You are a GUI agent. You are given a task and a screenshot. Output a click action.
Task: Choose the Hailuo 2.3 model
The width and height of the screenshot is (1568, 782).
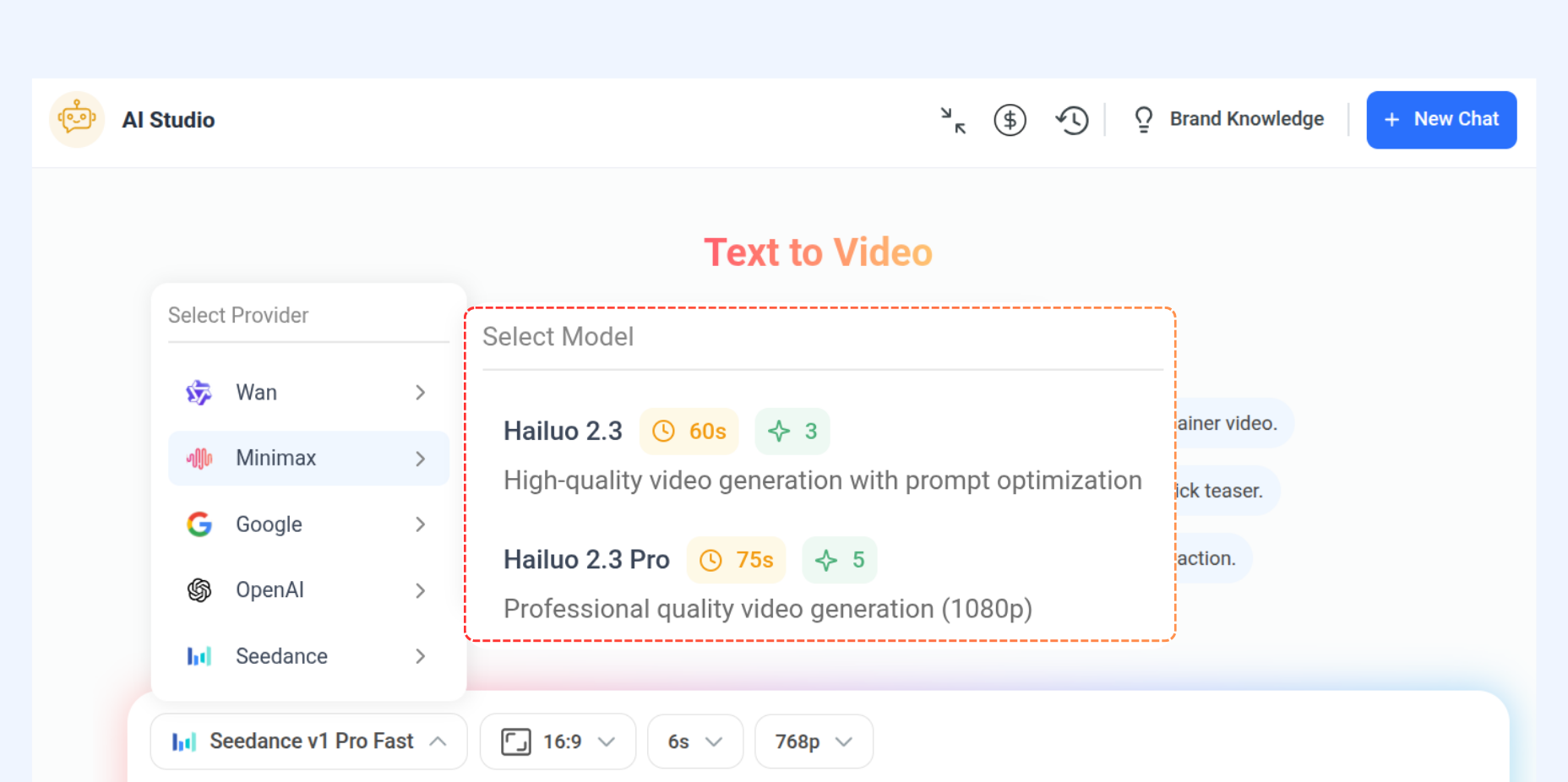coord(822,453)
